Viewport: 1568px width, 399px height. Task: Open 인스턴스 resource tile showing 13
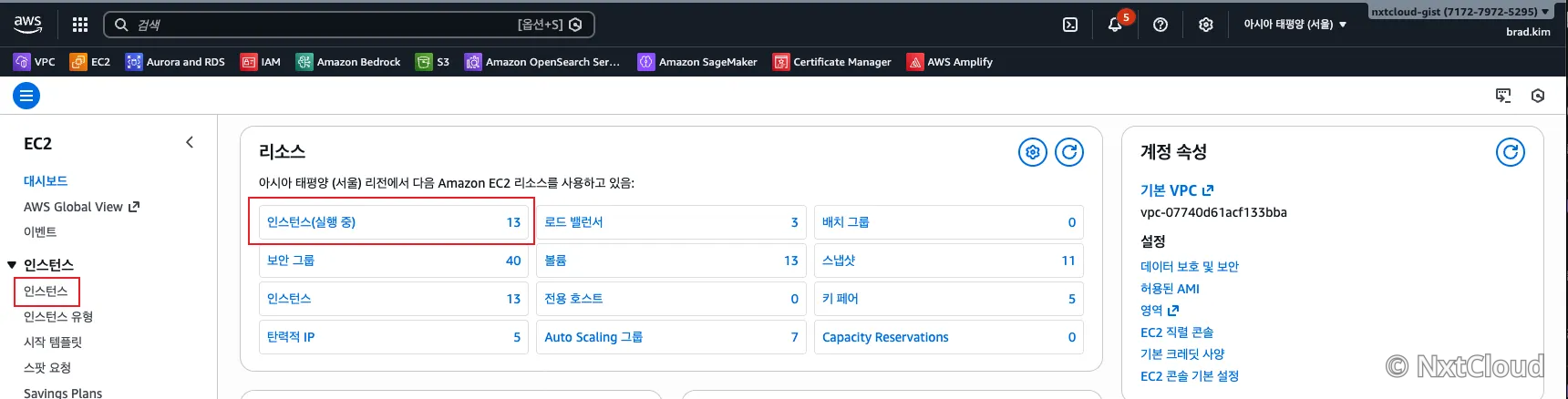[394, 299]
